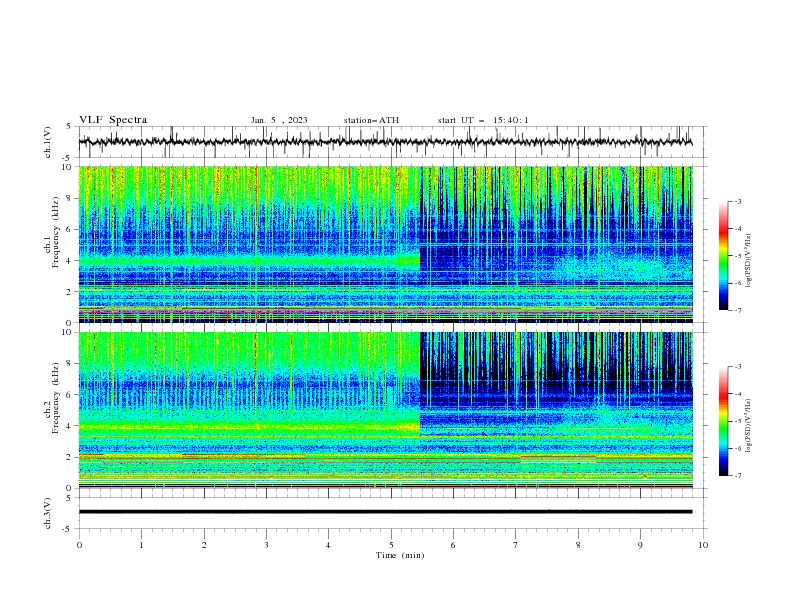The image size is (792, 612).
Task: Click the ch.1 spectrogram color scale bar
Action: [x=723, y=256]
